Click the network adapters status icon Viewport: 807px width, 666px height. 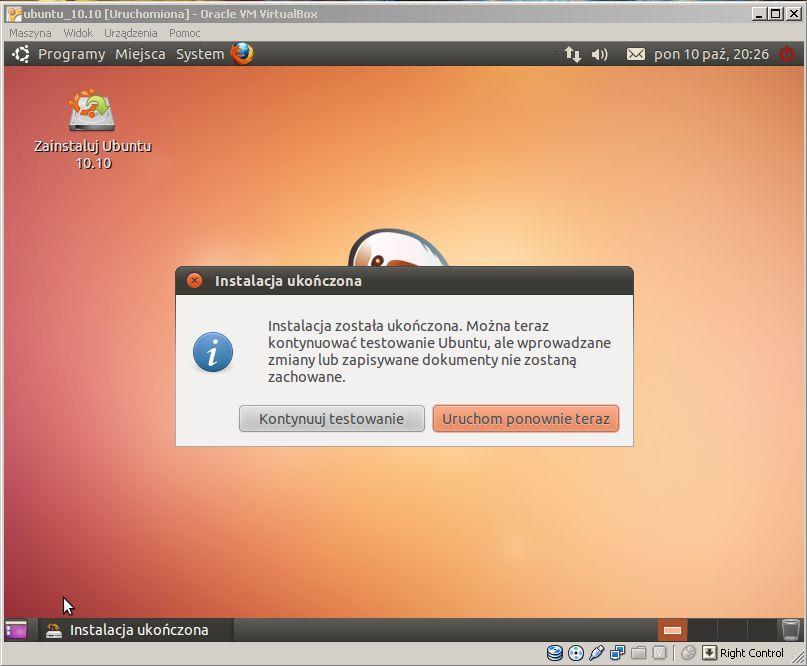coord(617,653)
